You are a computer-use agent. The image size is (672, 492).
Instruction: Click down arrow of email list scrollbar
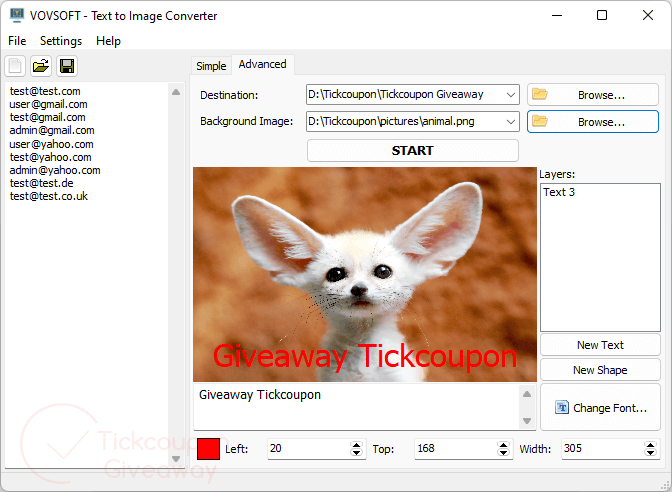pyautogui.click(x=176, y=459)
